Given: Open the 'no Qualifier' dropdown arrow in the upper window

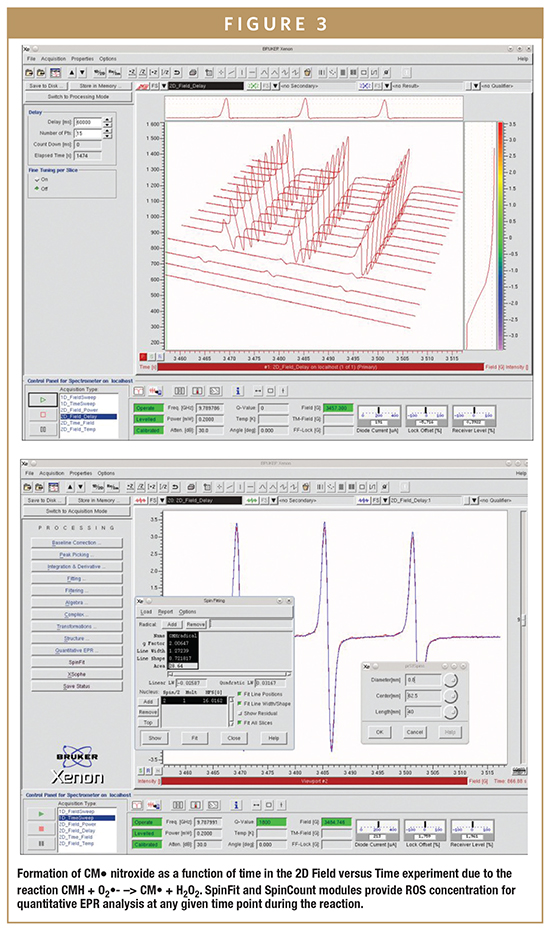Looking at the screenshot, I should click(x=475, y=86).
